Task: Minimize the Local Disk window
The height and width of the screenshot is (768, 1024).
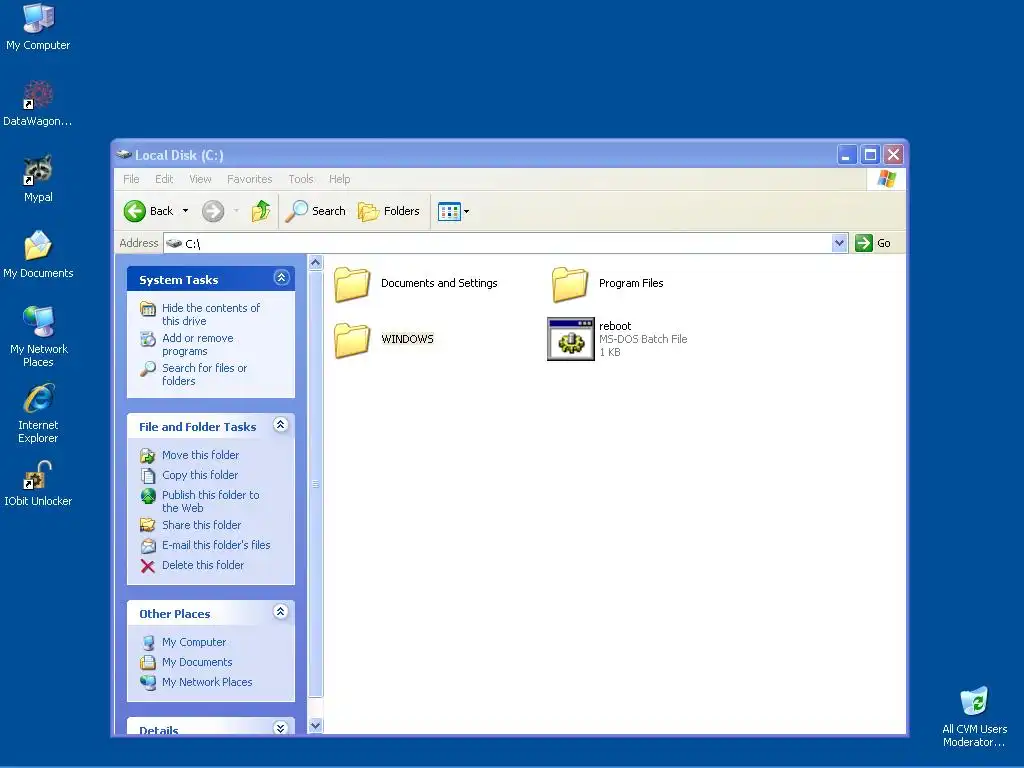Action: pos(846,155)
